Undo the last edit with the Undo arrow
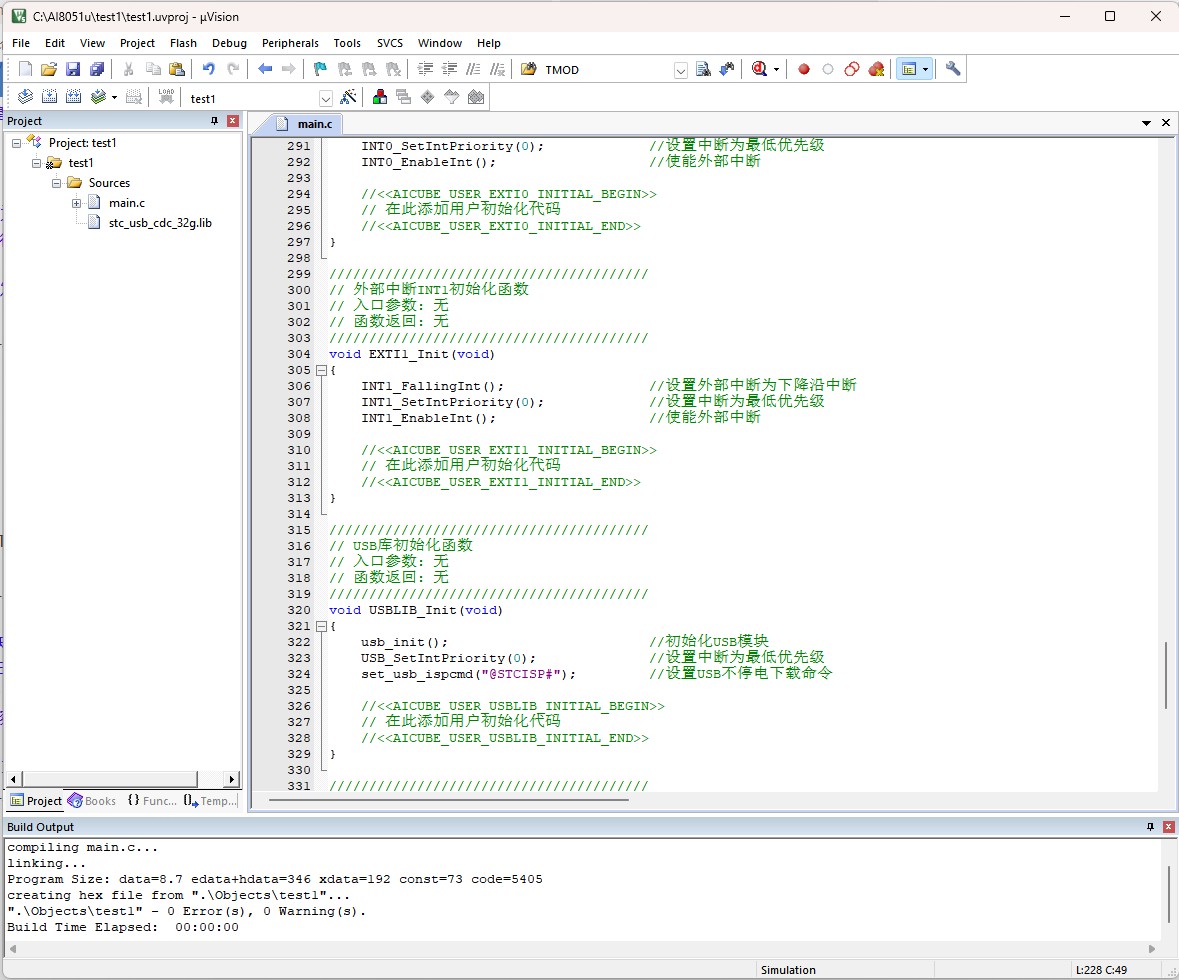This screenshot has height=980, width=1179. pyautogui.click(x=208, y=69)
